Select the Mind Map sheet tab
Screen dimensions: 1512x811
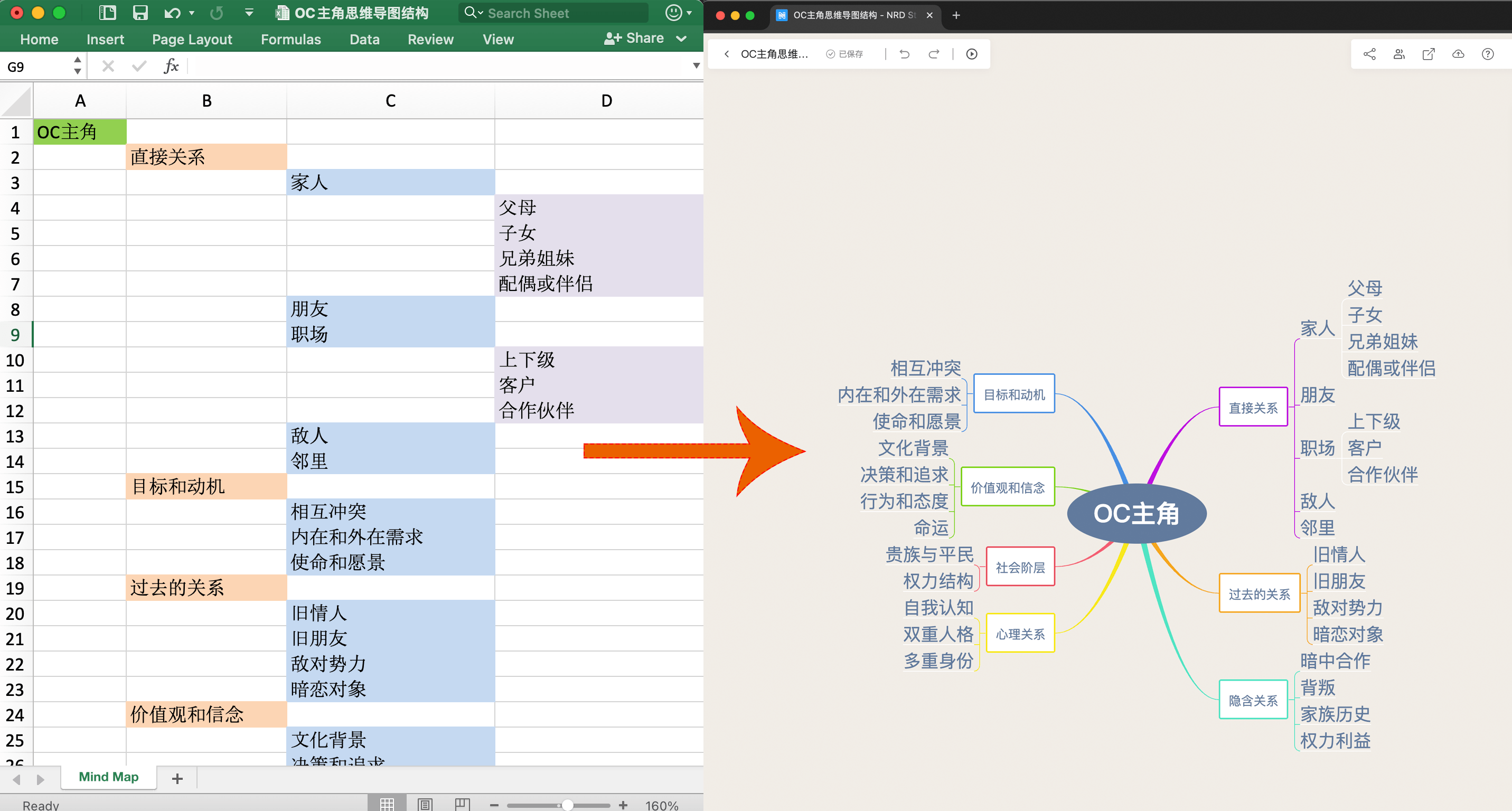pos(109,777)
